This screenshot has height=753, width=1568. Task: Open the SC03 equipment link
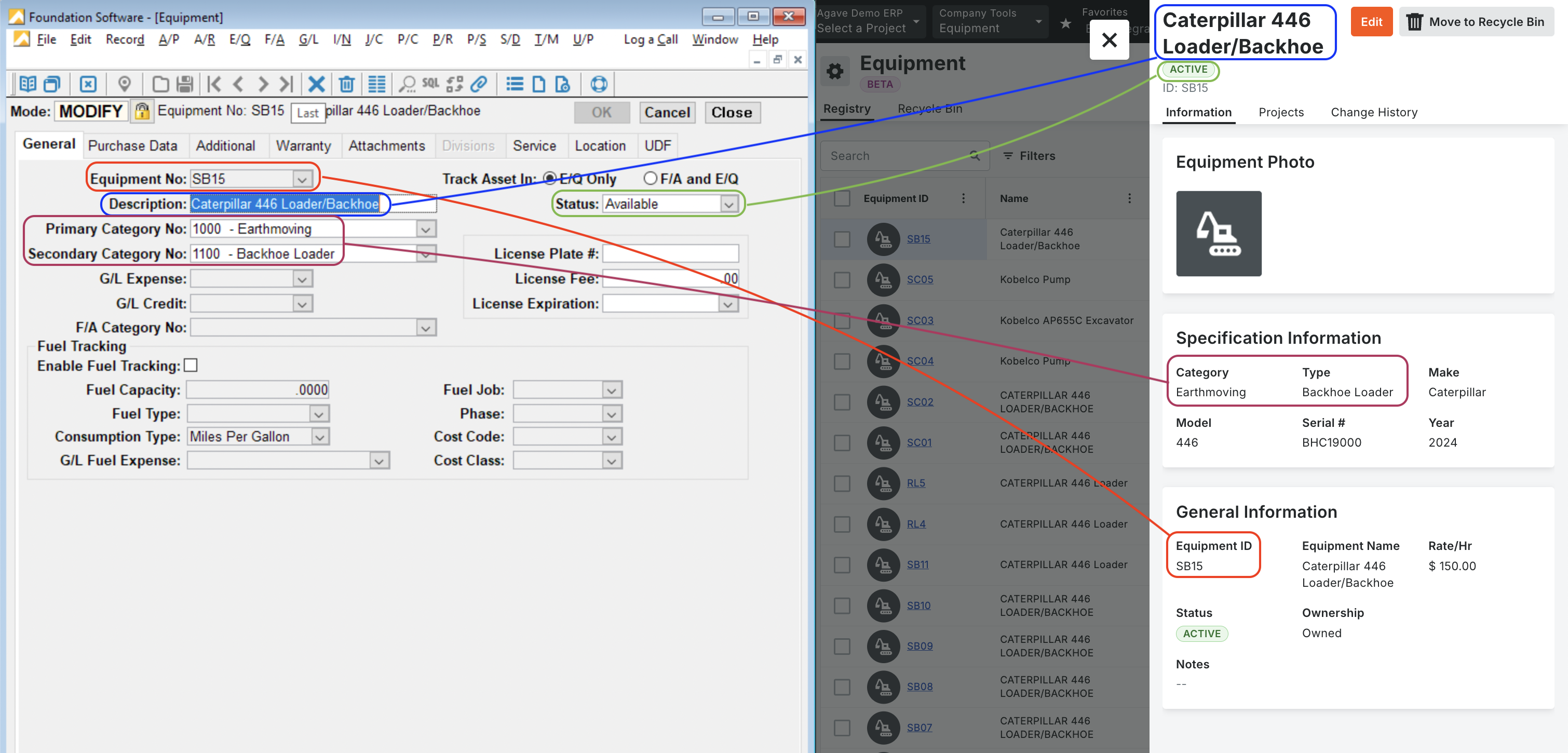(920, 320)
